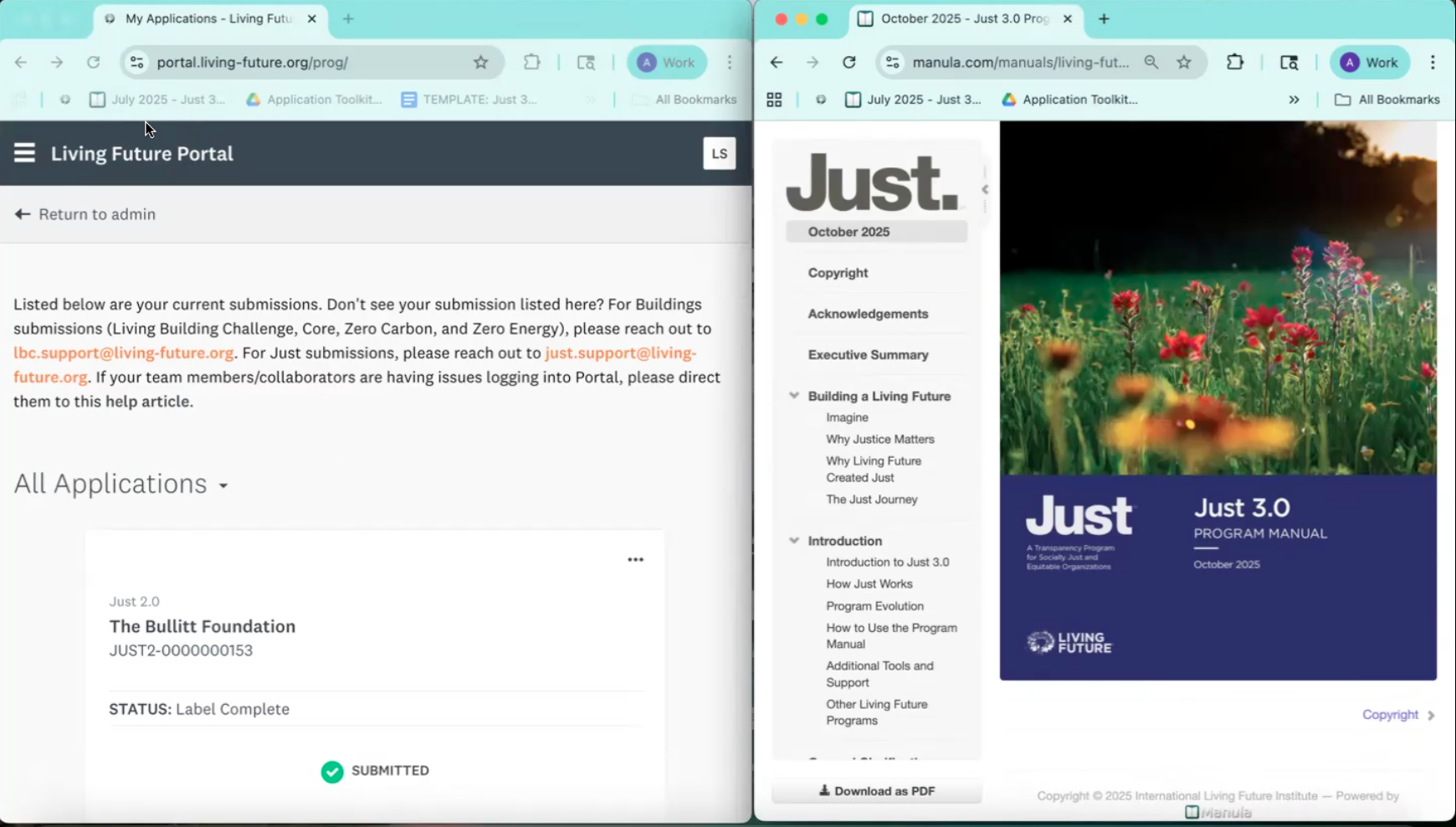
Task: Click the Just 3.0 Program Manual cover image
Action: point(1218,400)
